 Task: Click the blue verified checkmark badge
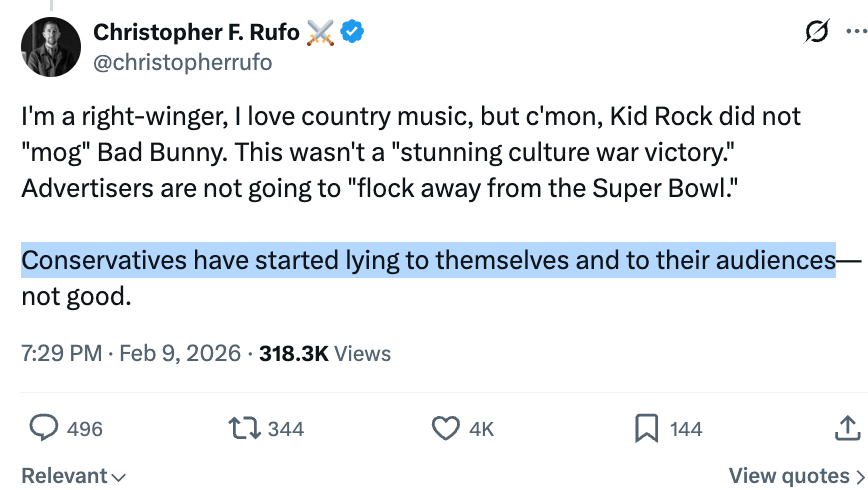(x=352, y=33)
